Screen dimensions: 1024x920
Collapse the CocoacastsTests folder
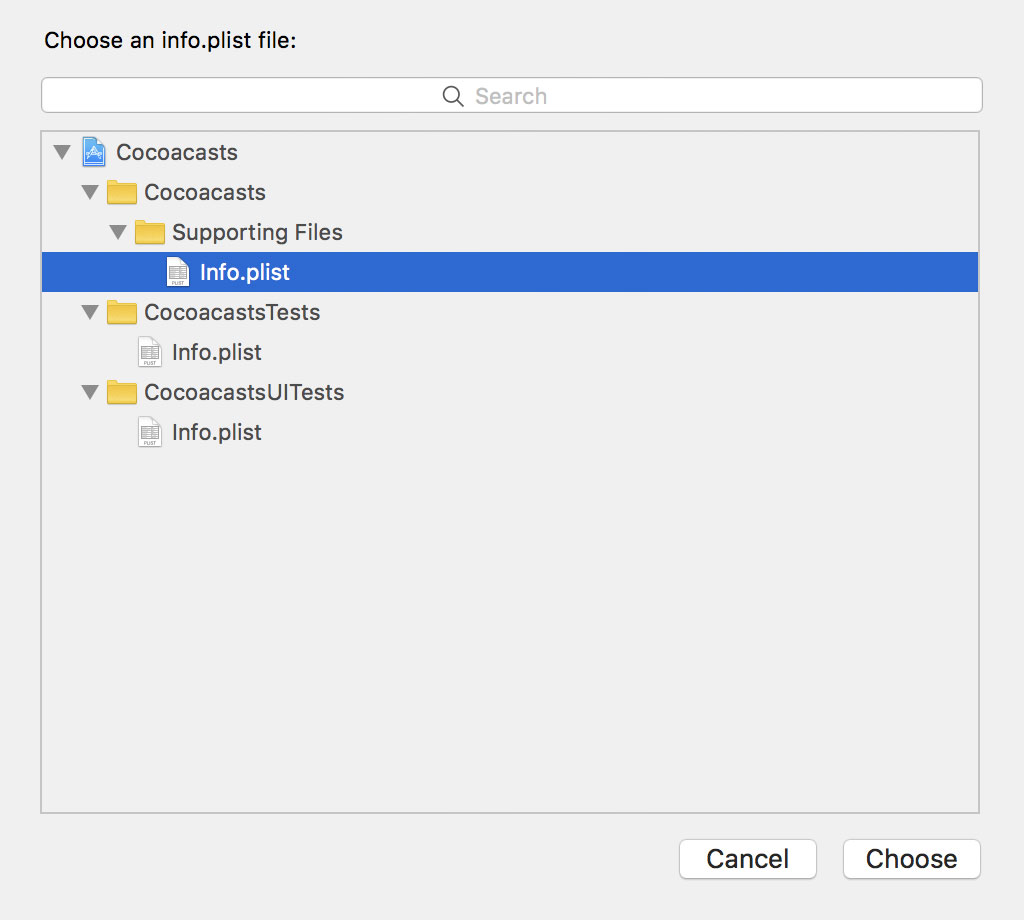tap(89, 312)
